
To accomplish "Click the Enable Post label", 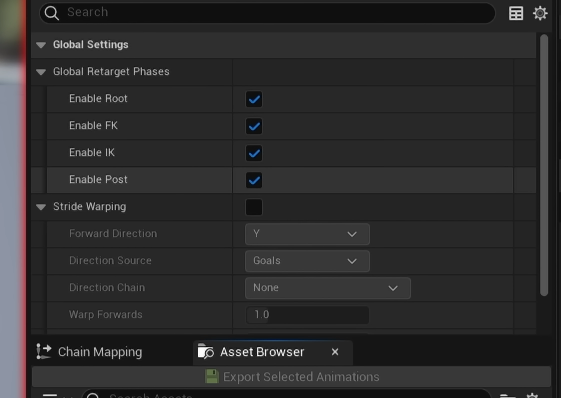I will 98,179.
